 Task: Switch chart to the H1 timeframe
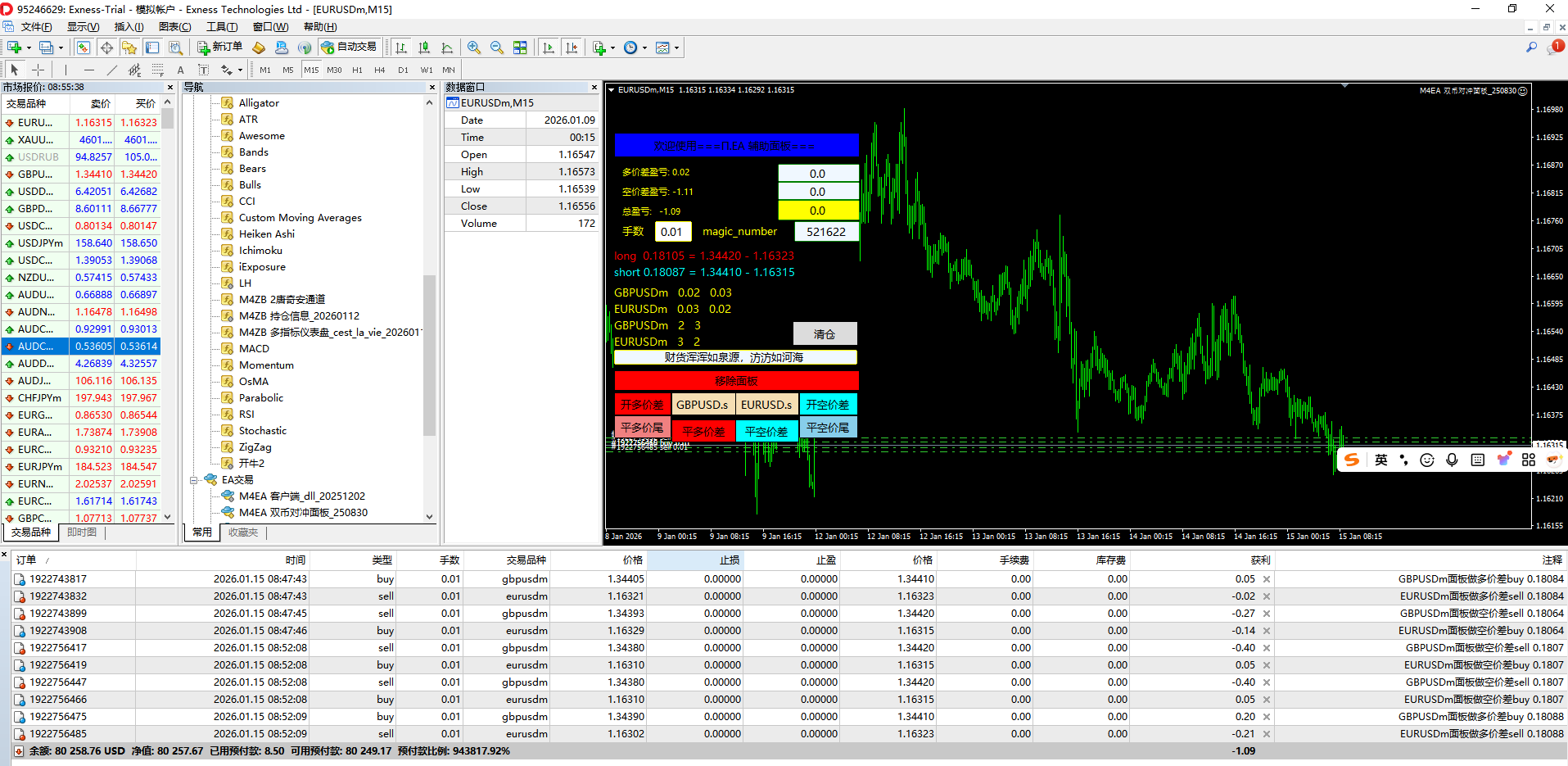pos(357,70)
